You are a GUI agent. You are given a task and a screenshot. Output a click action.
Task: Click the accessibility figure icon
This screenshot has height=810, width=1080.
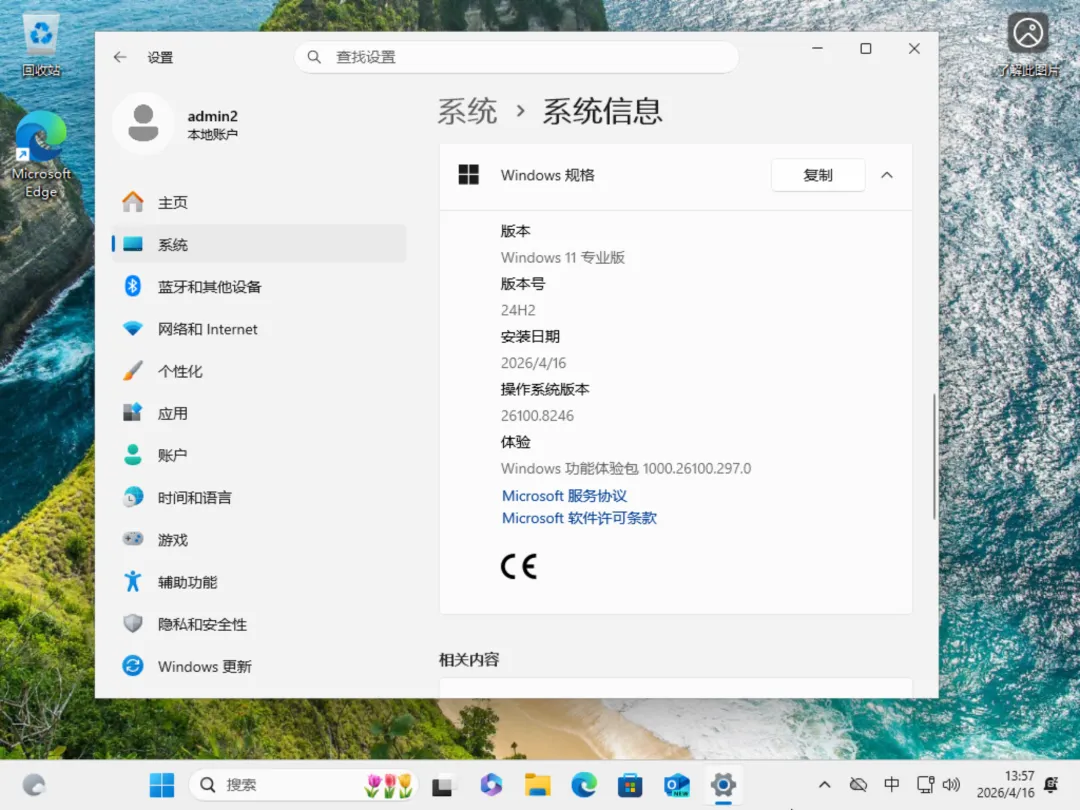click(x=132, y=581)
